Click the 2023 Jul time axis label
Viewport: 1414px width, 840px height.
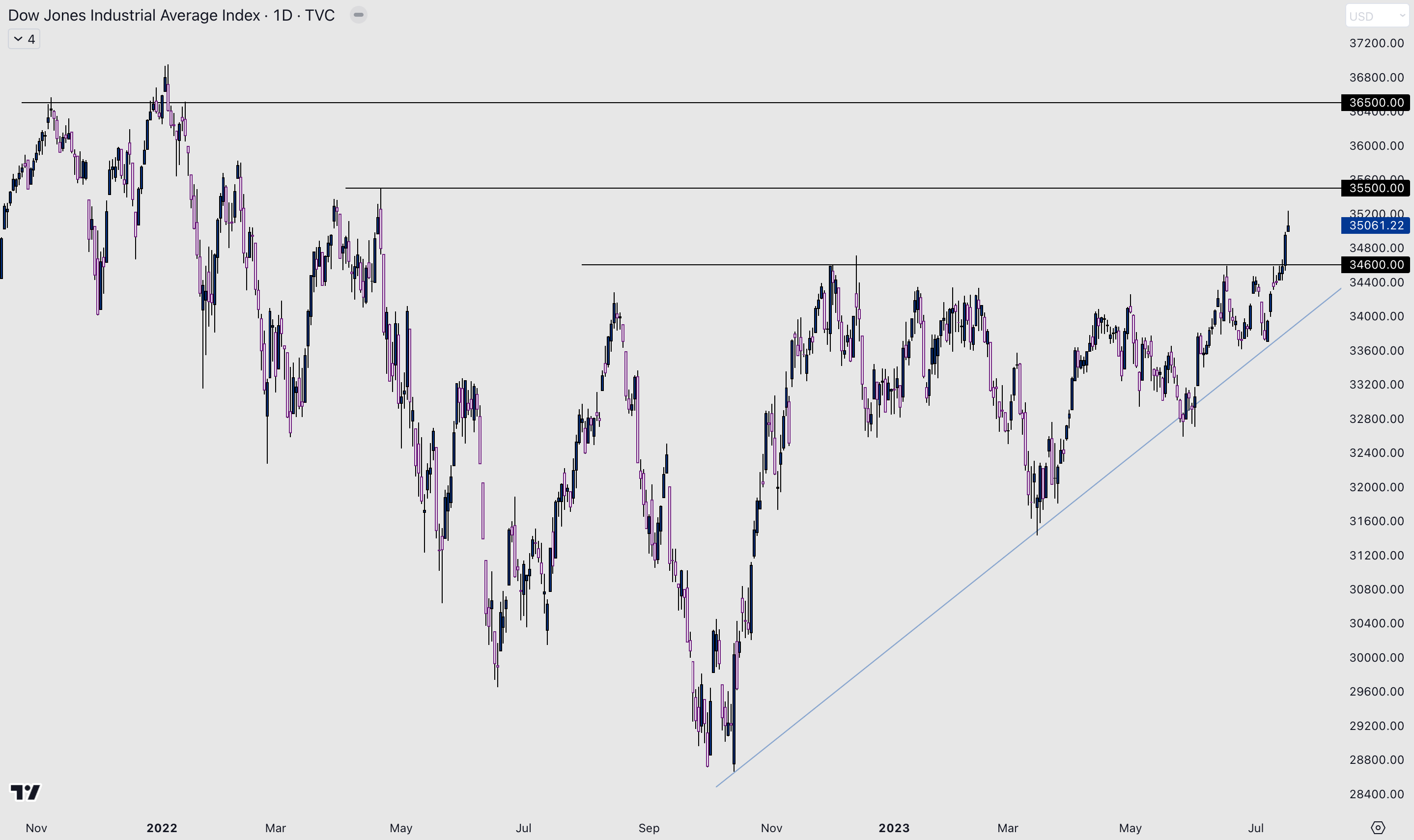pos(1255,828)
